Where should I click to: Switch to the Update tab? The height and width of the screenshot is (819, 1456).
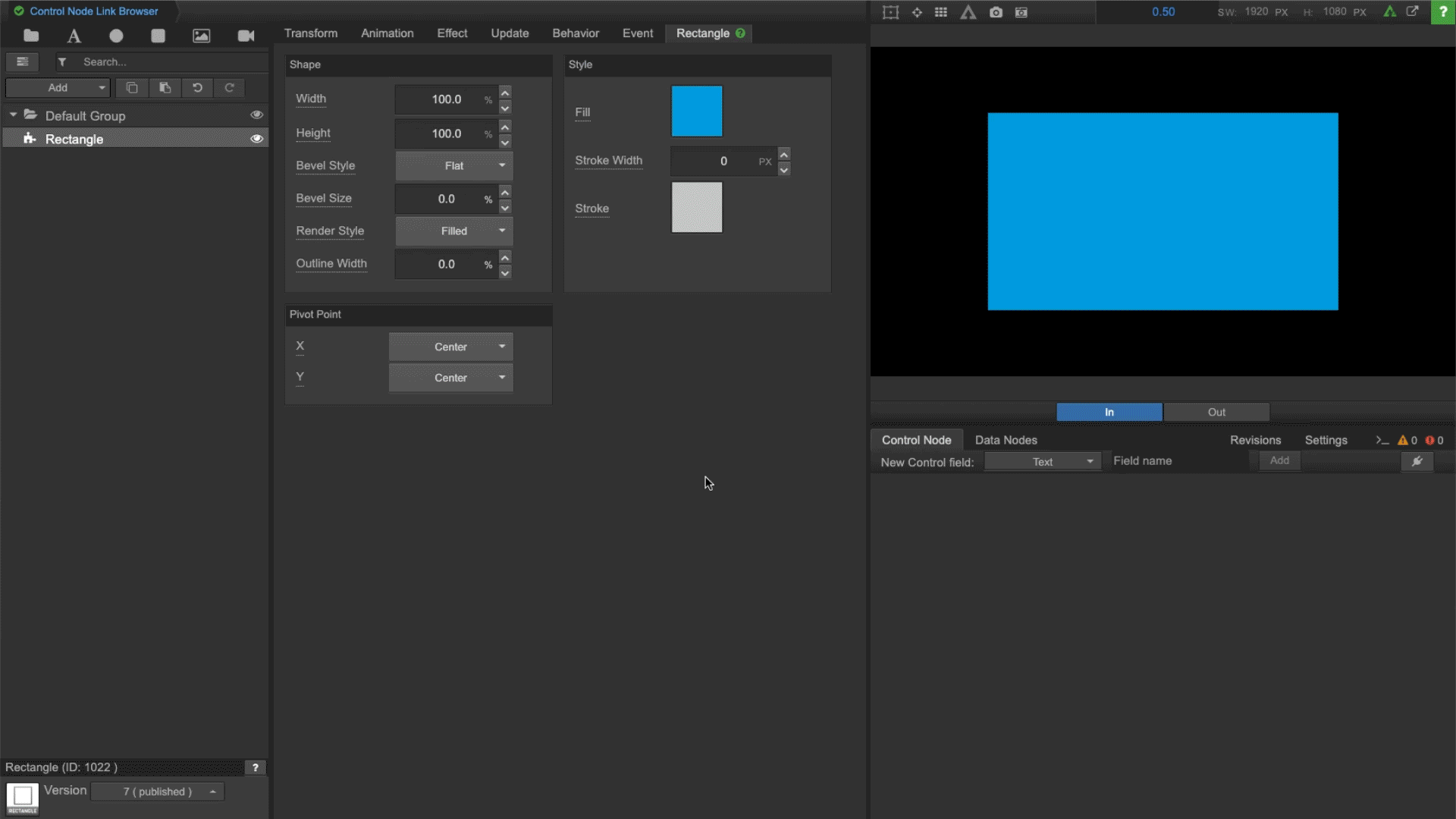(510, 33)
